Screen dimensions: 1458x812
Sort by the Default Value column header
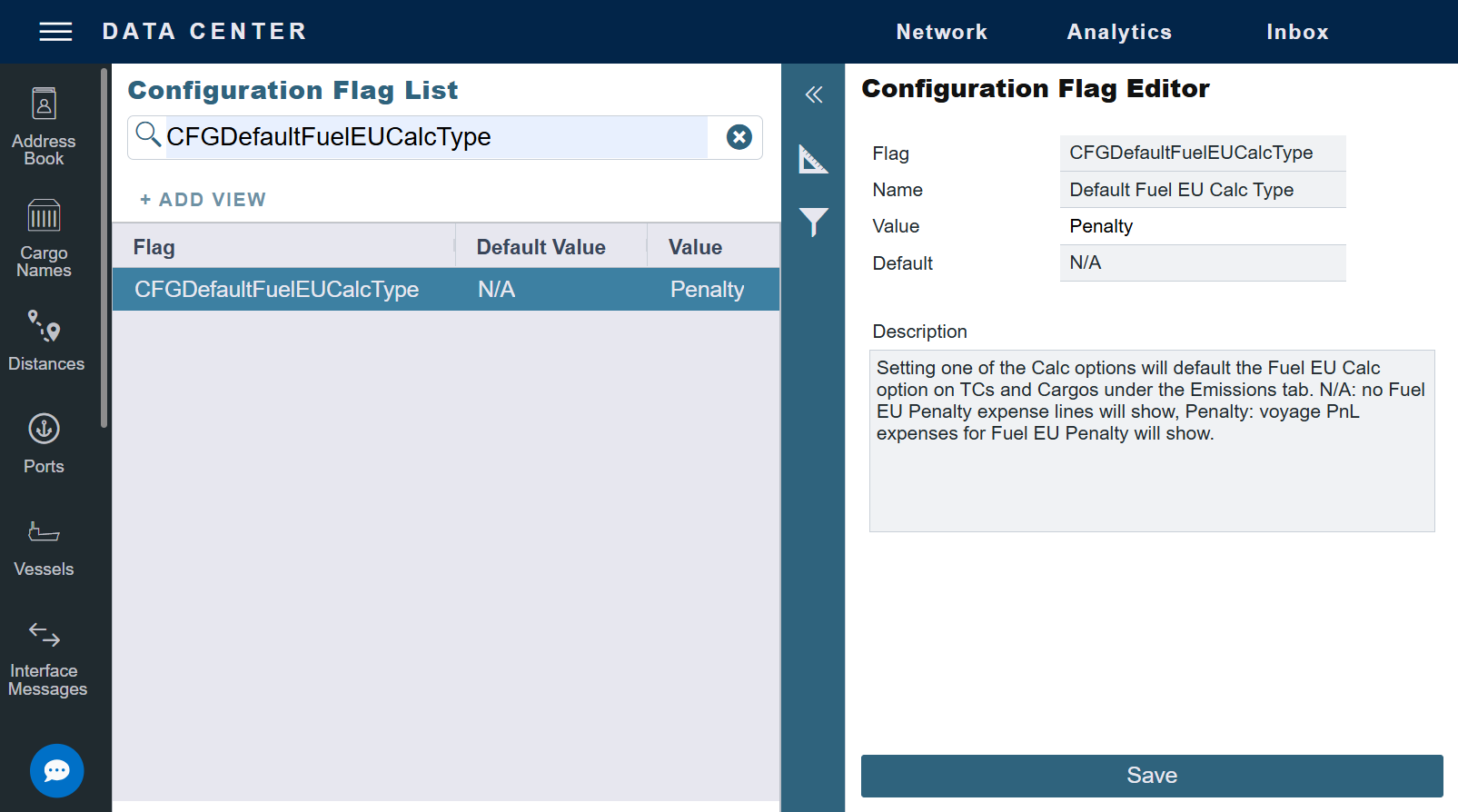[541, 247]
